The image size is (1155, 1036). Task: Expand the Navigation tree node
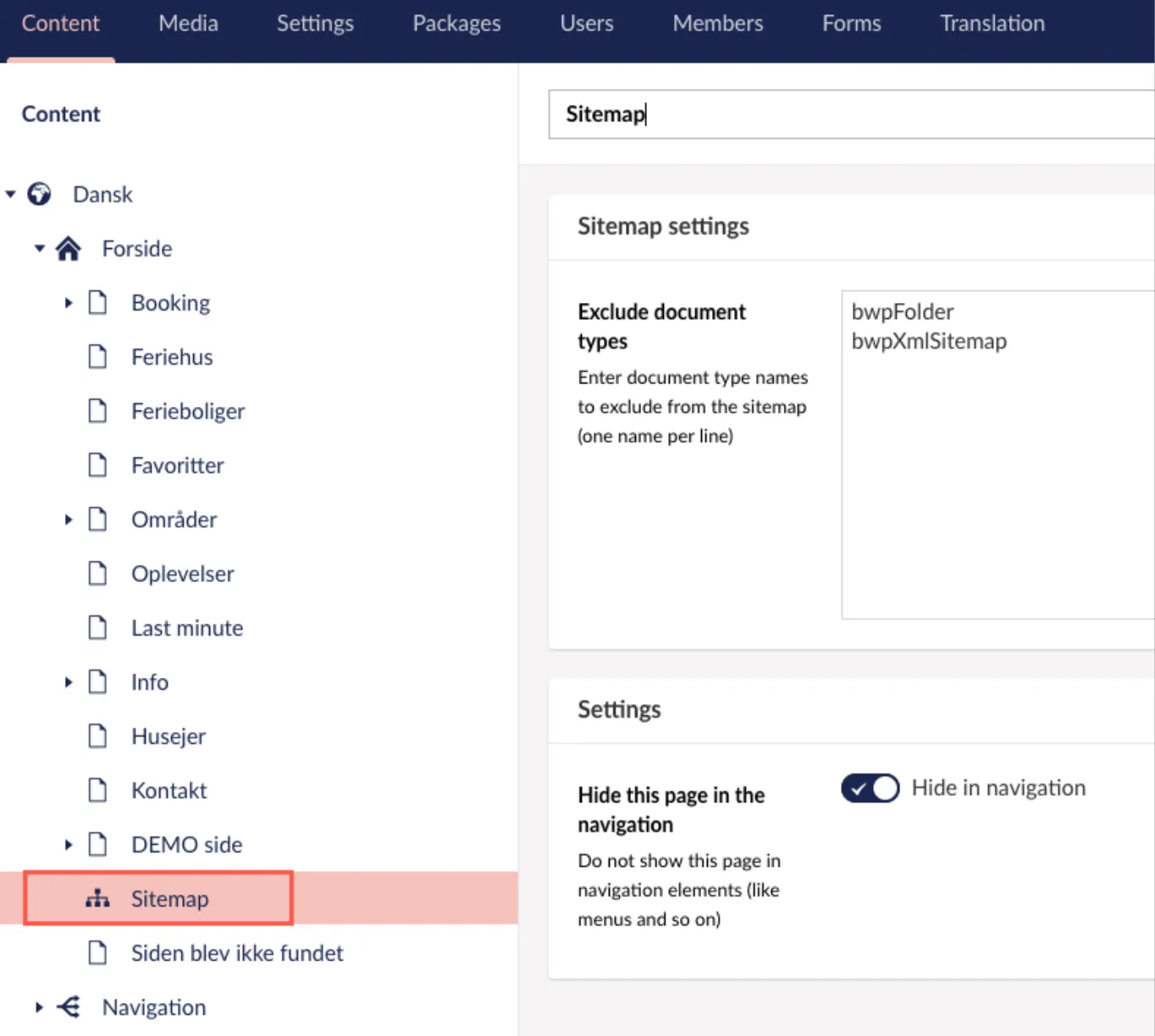39,1007
